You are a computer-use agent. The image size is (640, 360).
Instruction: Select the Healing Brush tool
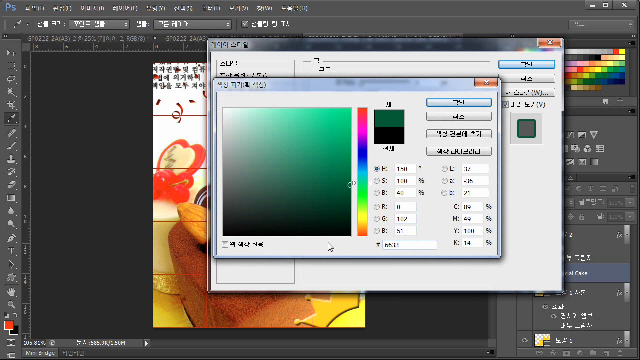point(11,132)
